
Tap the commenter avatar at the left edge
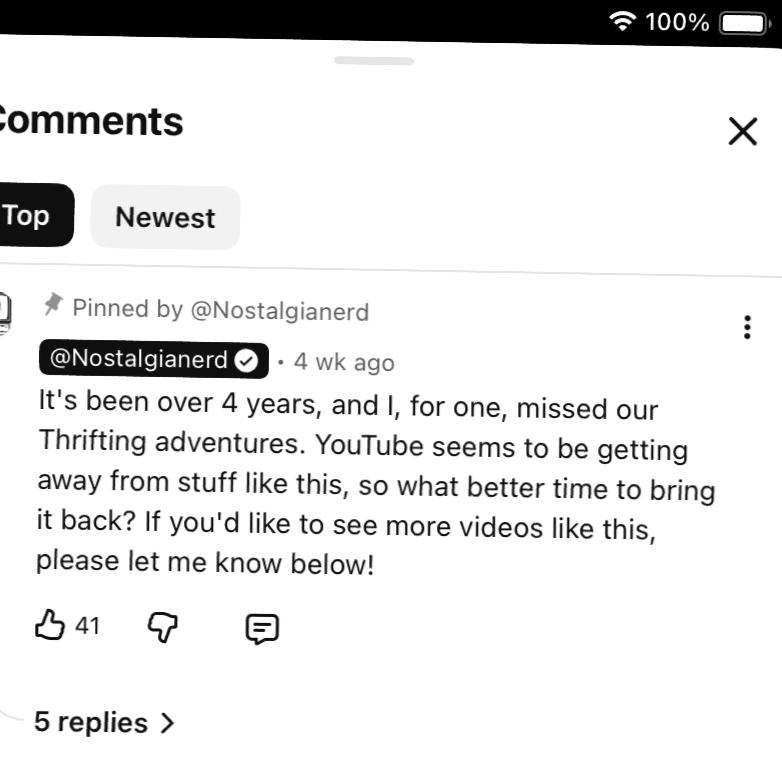[5, 312]
